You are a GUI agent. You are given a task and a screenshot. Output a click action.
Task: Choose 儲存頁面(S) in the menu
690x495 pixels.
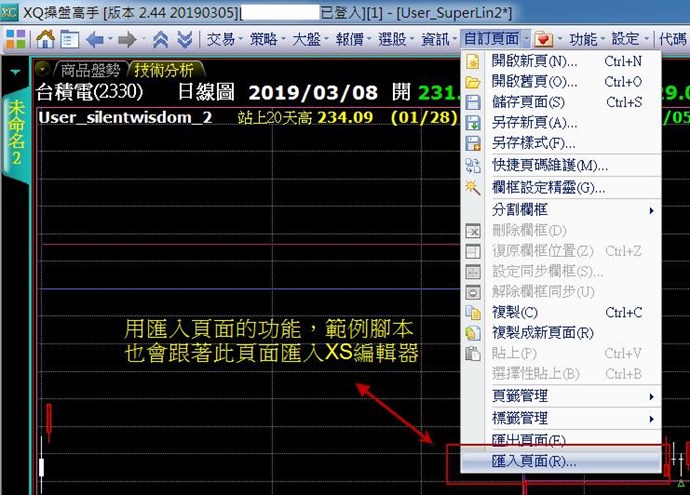(x=528, y=102)
